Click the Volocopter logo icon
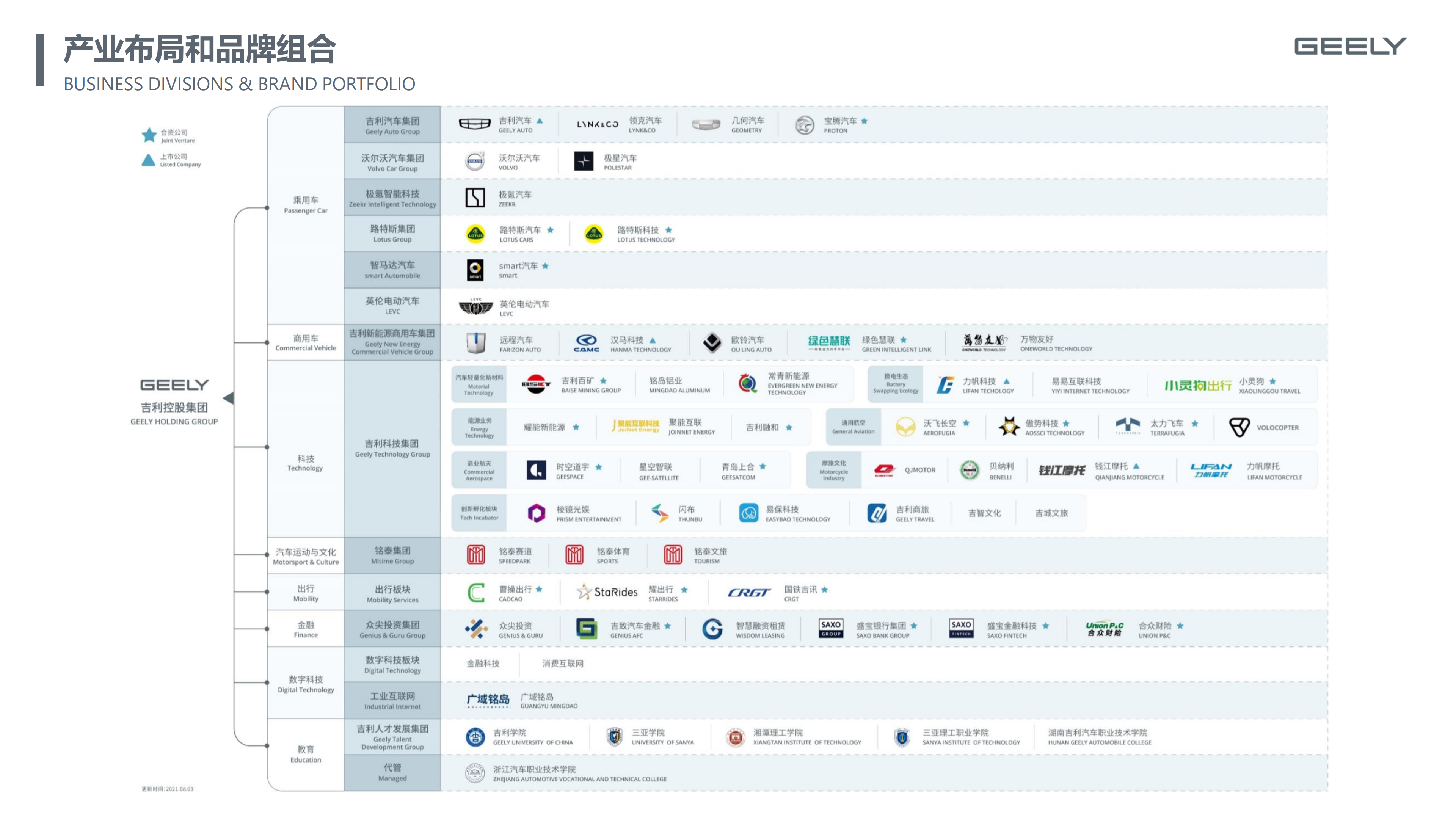Screen dimensions: 1456x819 coord(1239,427)
